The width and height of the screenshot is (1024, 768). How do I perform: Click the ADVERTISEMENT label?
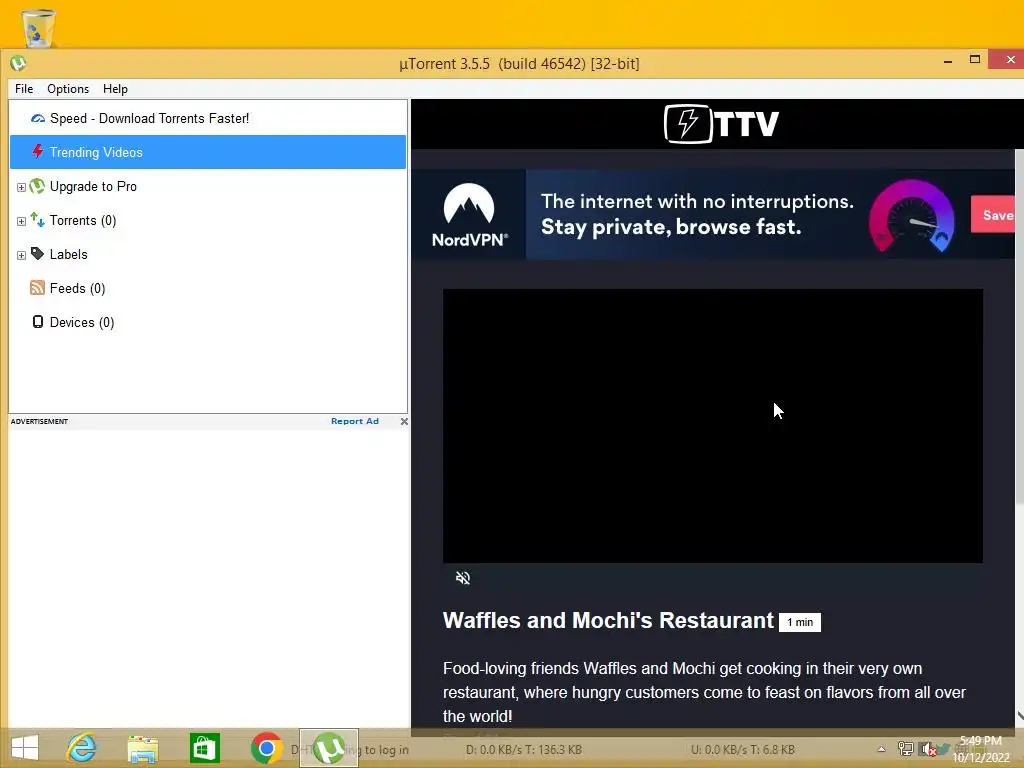[39, 421]
